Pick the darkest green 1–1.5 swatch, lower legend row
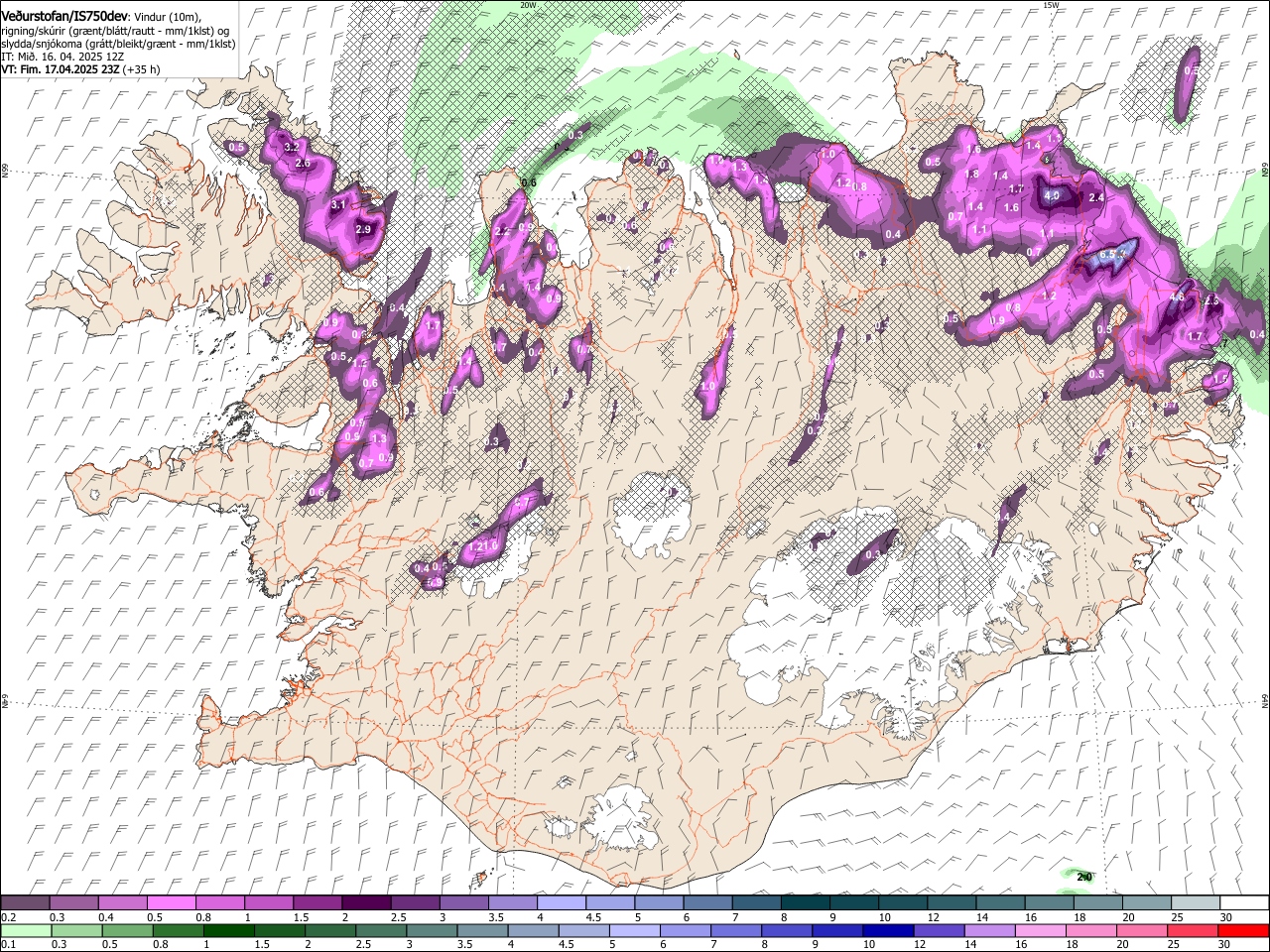 [228, 930]
